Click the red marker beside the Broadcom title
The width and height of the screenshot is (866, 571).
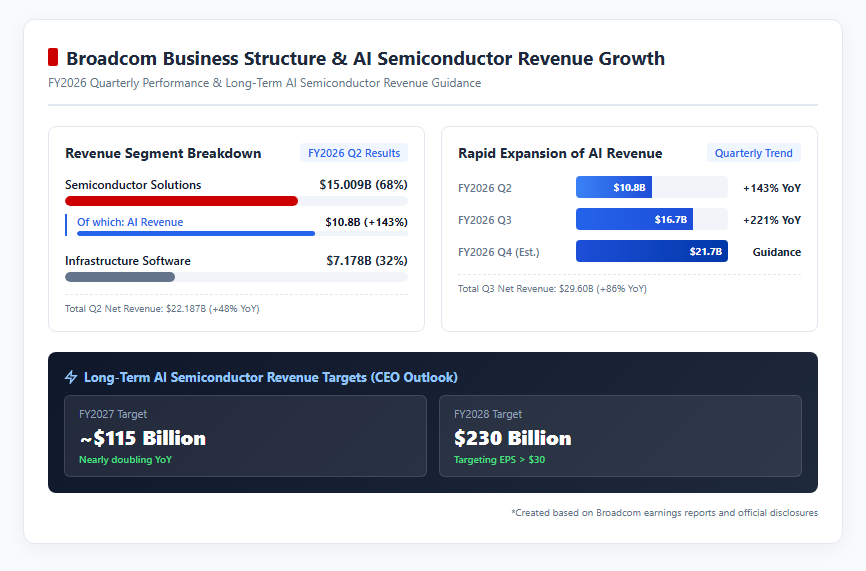(x=53, y=57)
